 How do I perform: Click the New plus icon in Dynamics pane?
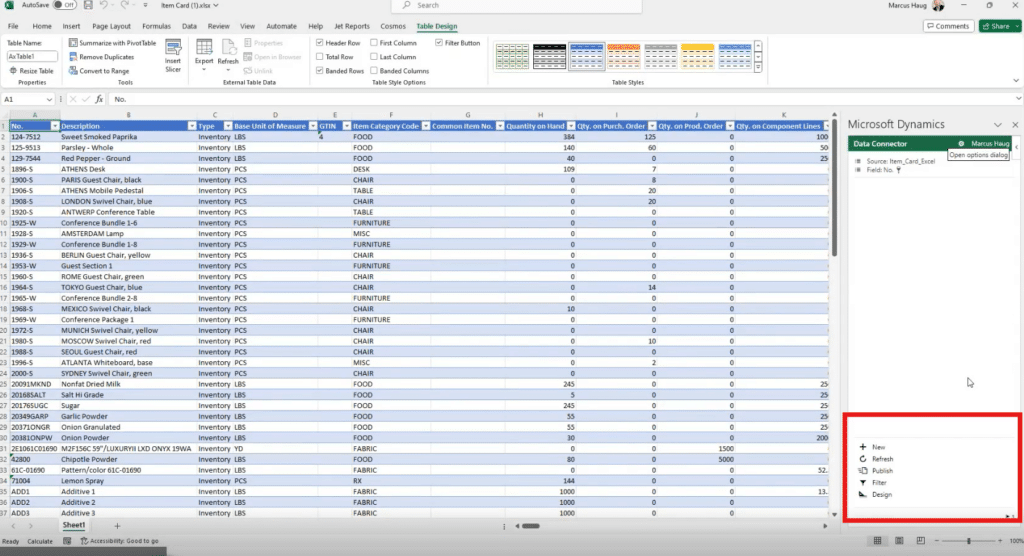(863, 447)
